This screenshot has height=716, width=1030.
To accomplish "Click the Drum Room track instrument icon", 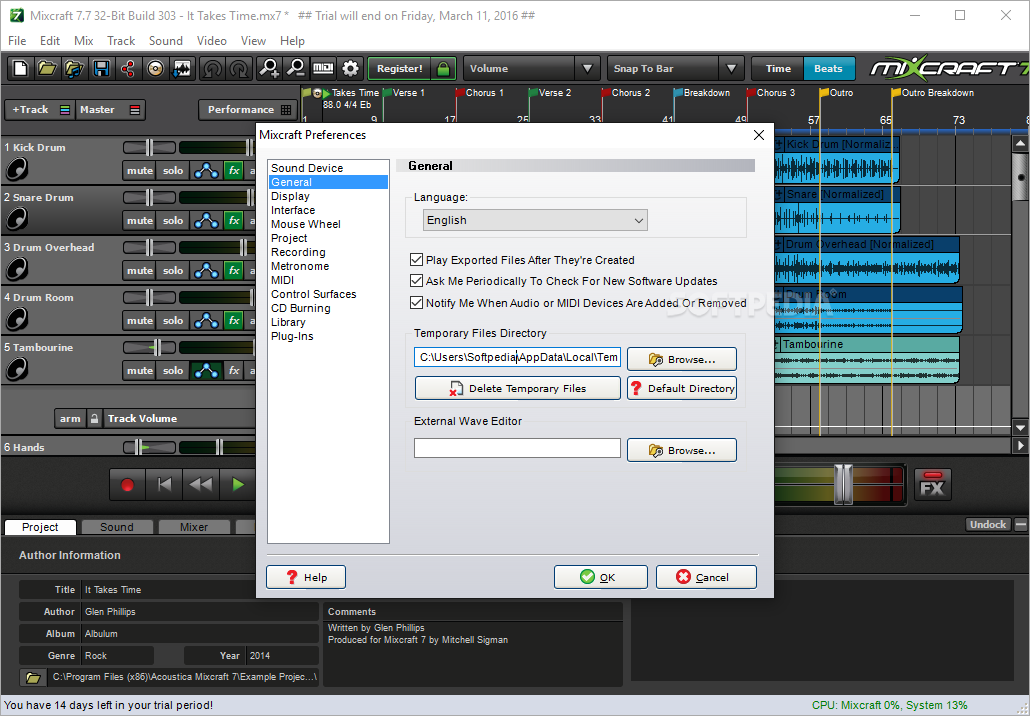I will [x=17, y=319].
